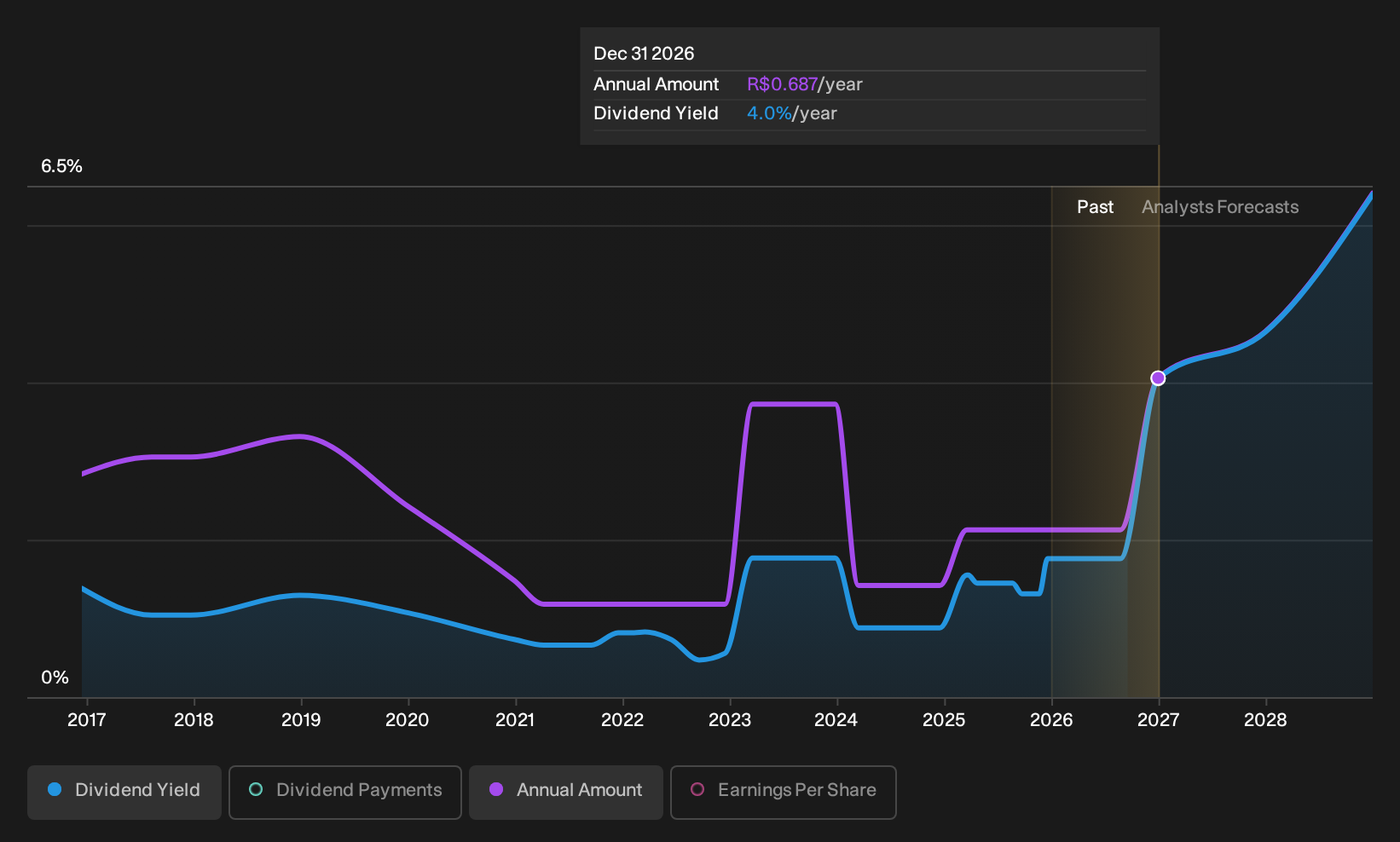1400x842 pixels.
Task: Click the 2021 x-axis label
Action: point(515,720)
